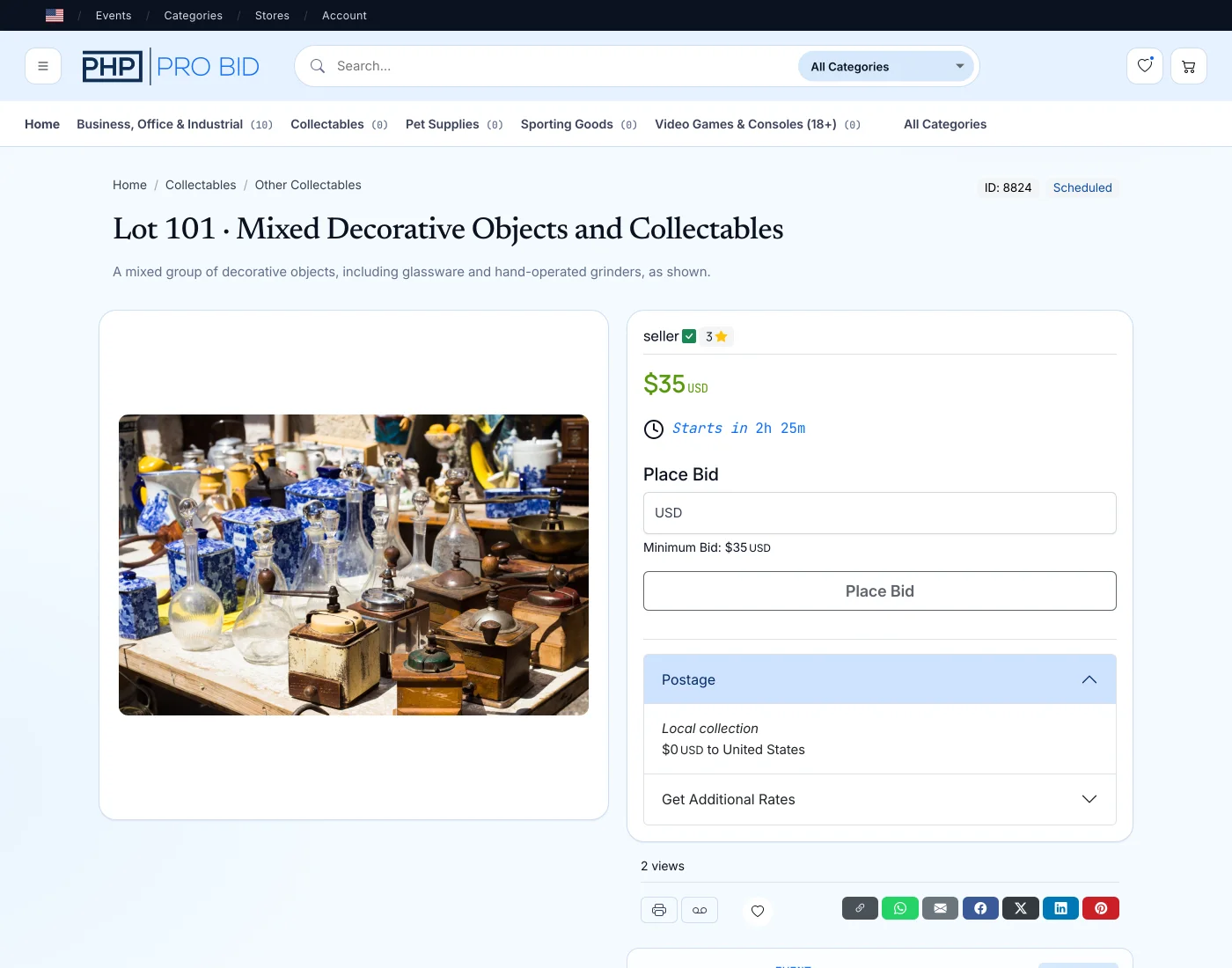
Task: Click the seller 3-star rating badge
Action: click(x=716, y=336)
